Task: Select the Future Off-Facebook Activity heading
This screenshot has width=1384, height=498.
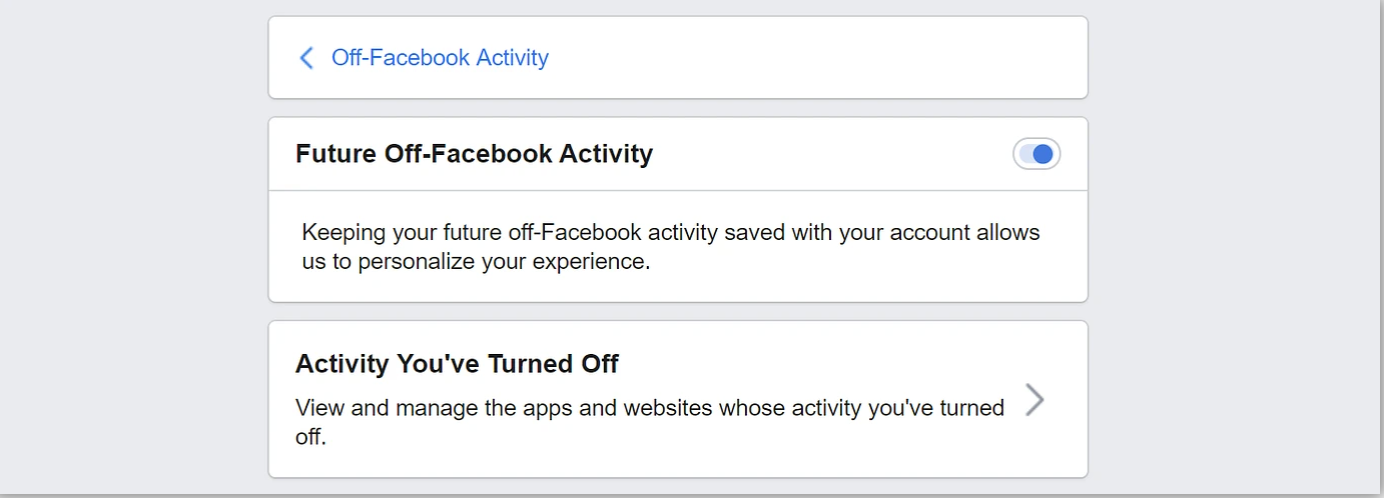Action: point(474,154)
